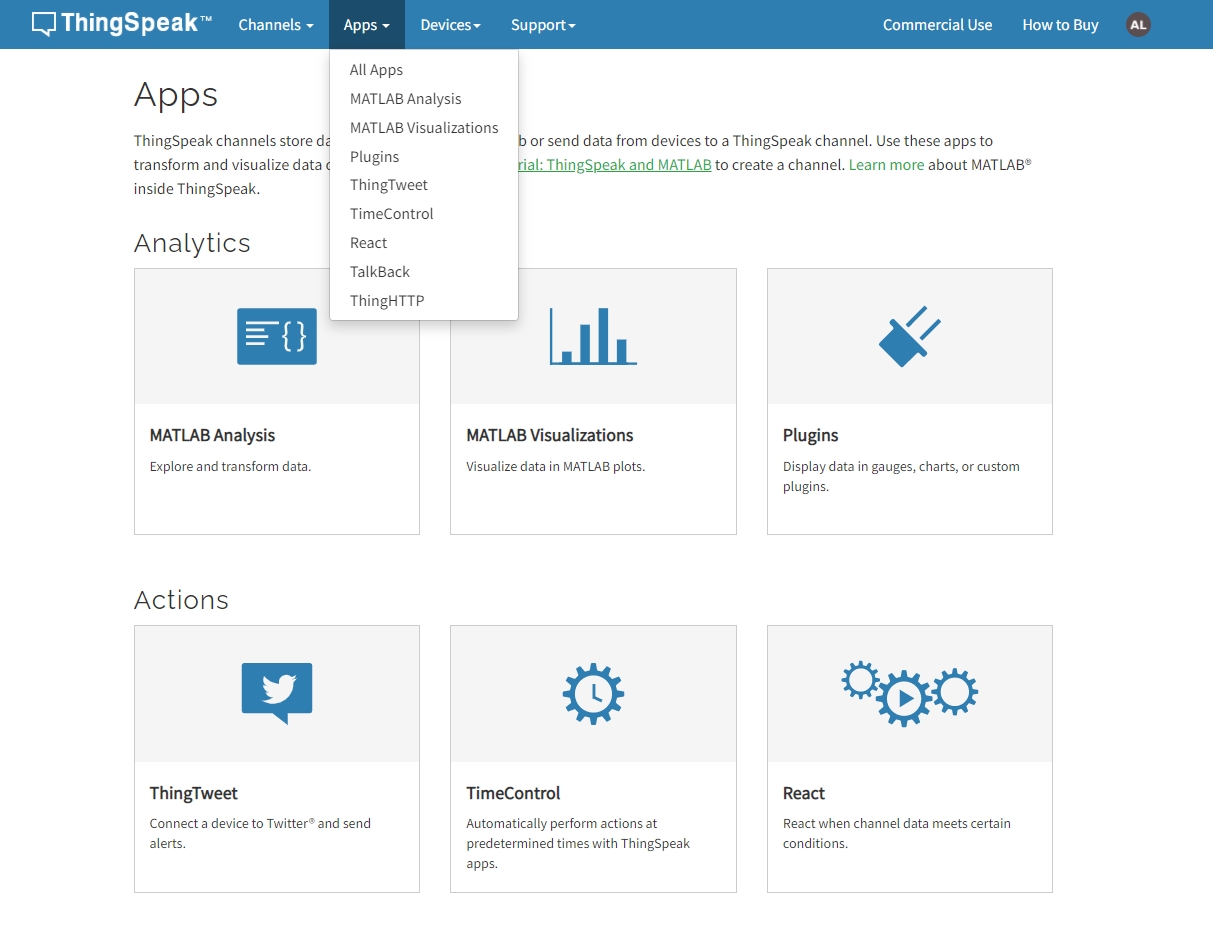
Task: Click the MATLAB Analysis code icon
Action: [277, 336]
